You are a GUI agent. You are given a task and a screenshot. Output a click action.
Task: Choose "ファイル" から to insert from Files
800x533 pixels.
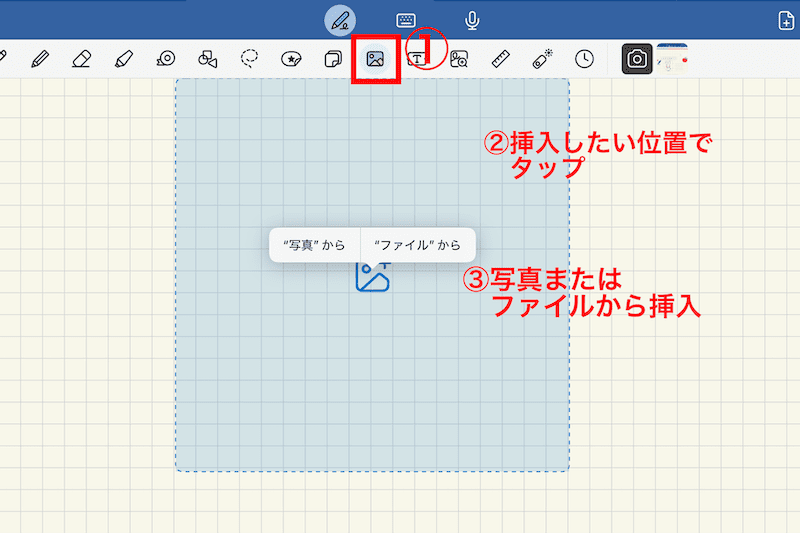[417, 245]
